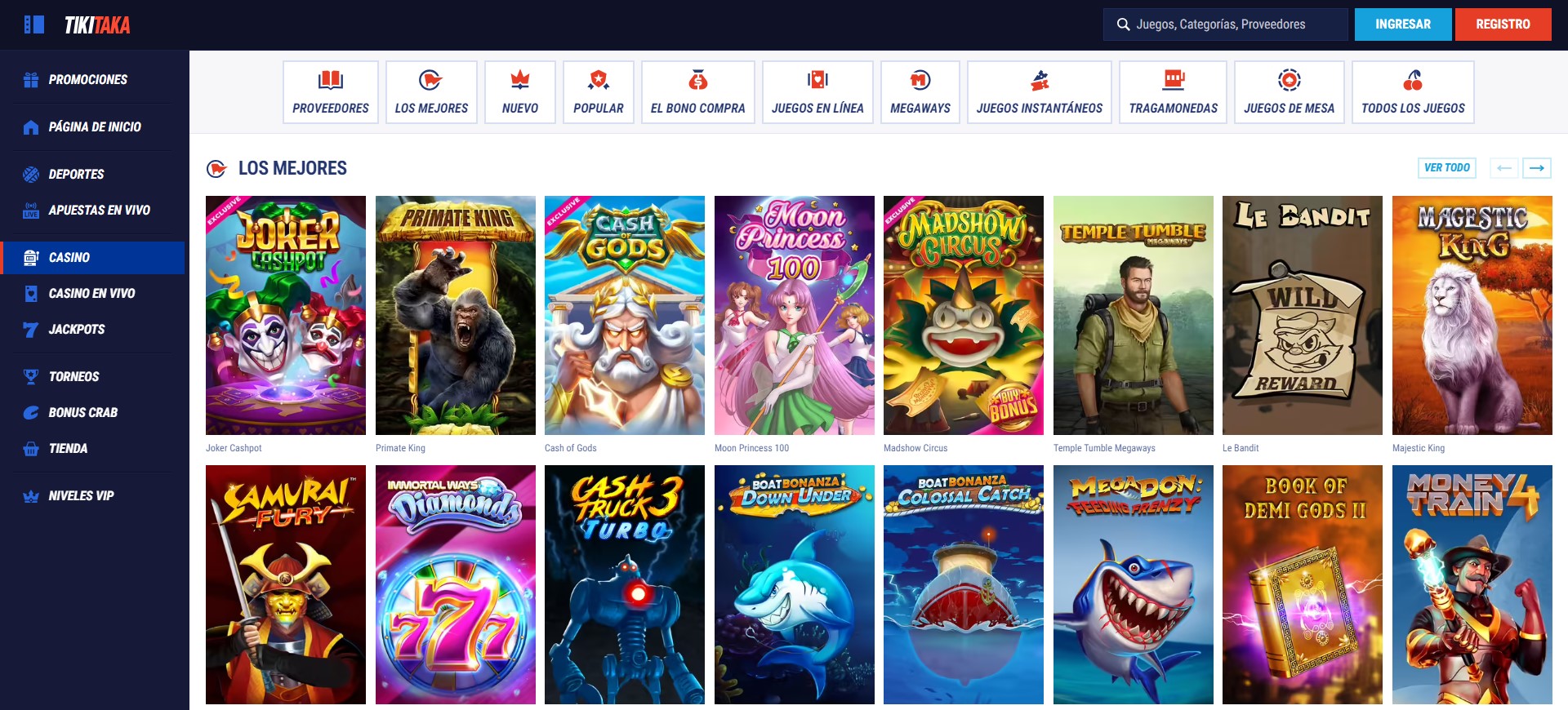
Task: Click the Popular star badge icon
Action: click(x=599, y=80)
